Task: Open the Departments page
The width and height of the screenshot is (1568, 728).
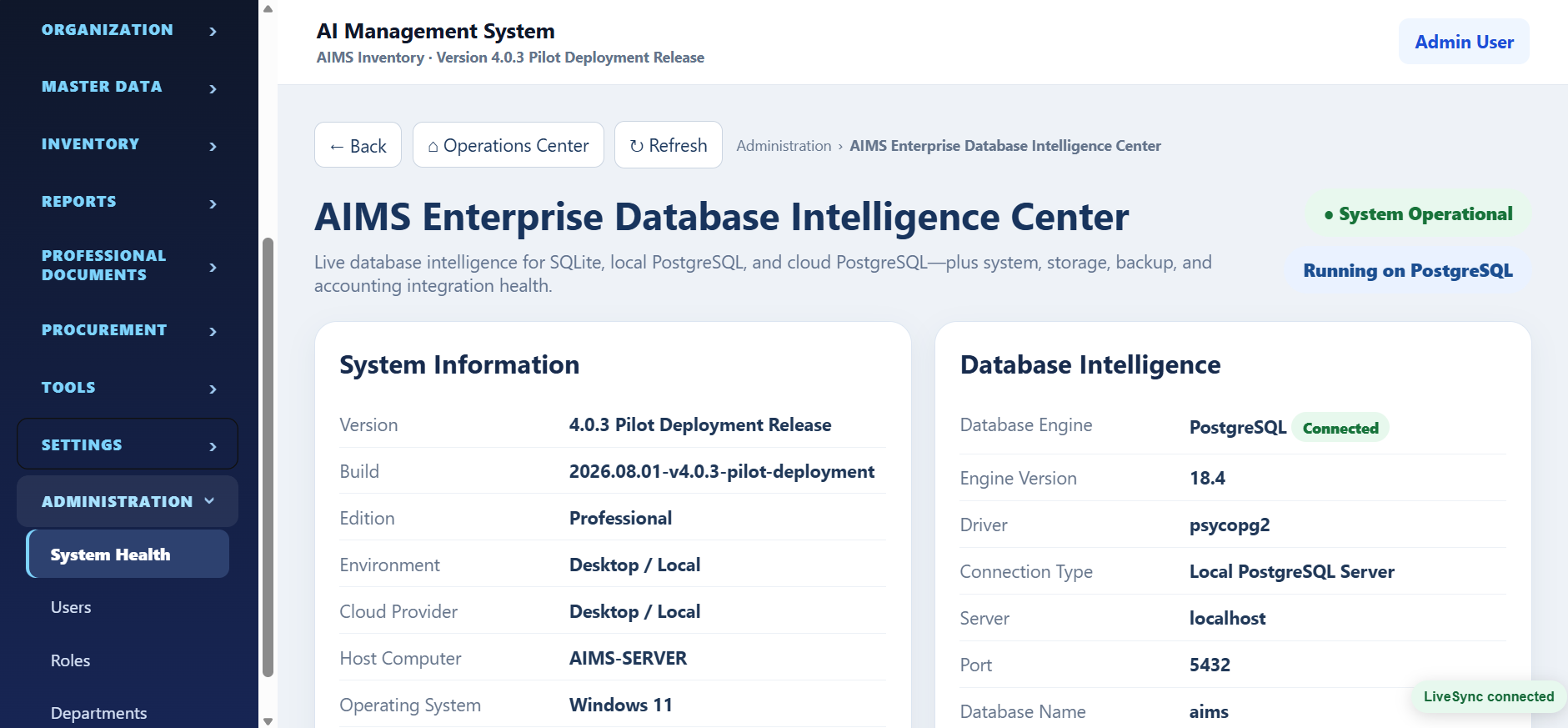Action: click(x=98, y=713)
